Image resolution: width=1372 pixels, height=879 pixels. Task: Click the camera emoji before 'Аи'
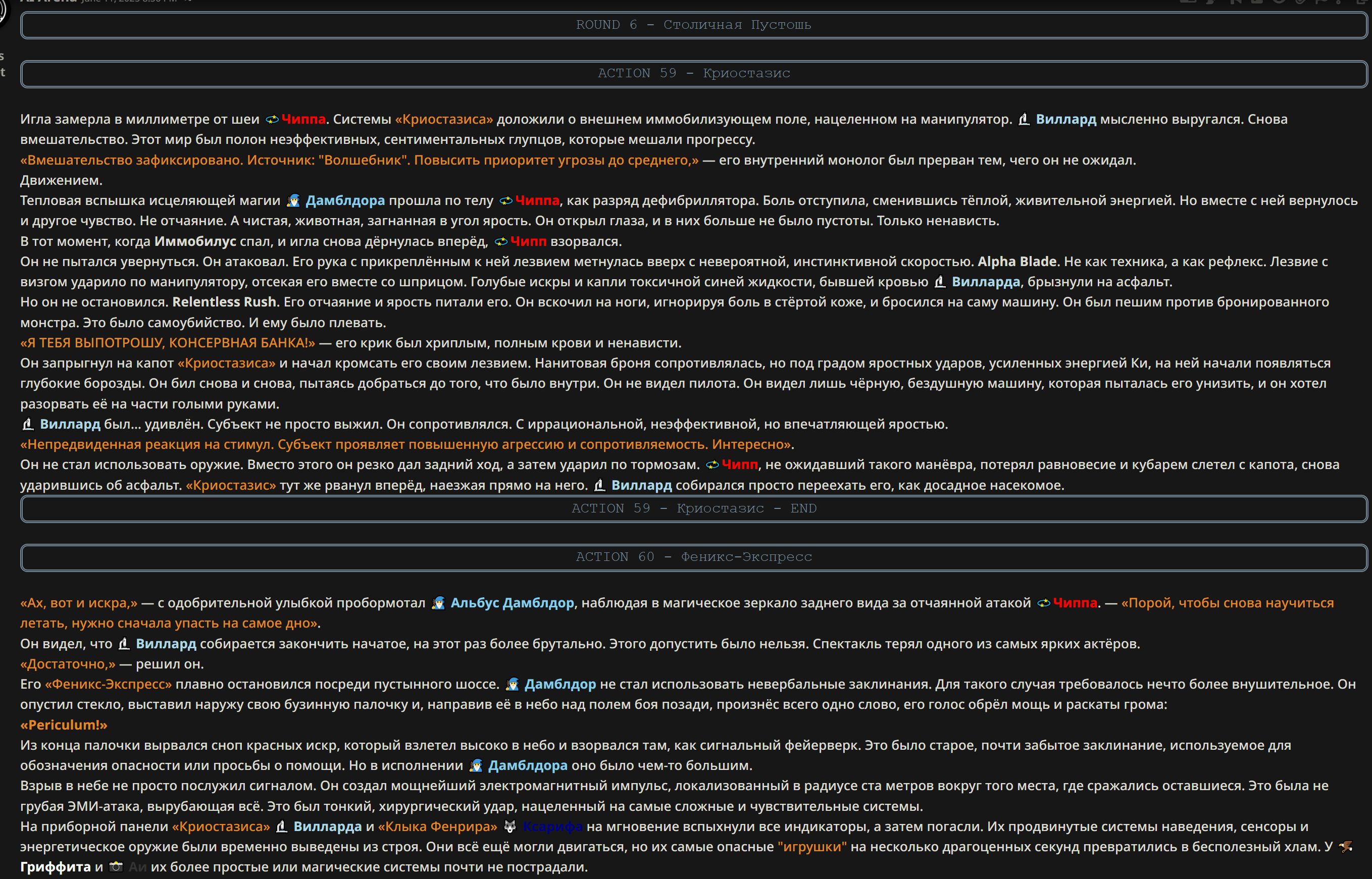pyautogui.click(x=116, y=867)
